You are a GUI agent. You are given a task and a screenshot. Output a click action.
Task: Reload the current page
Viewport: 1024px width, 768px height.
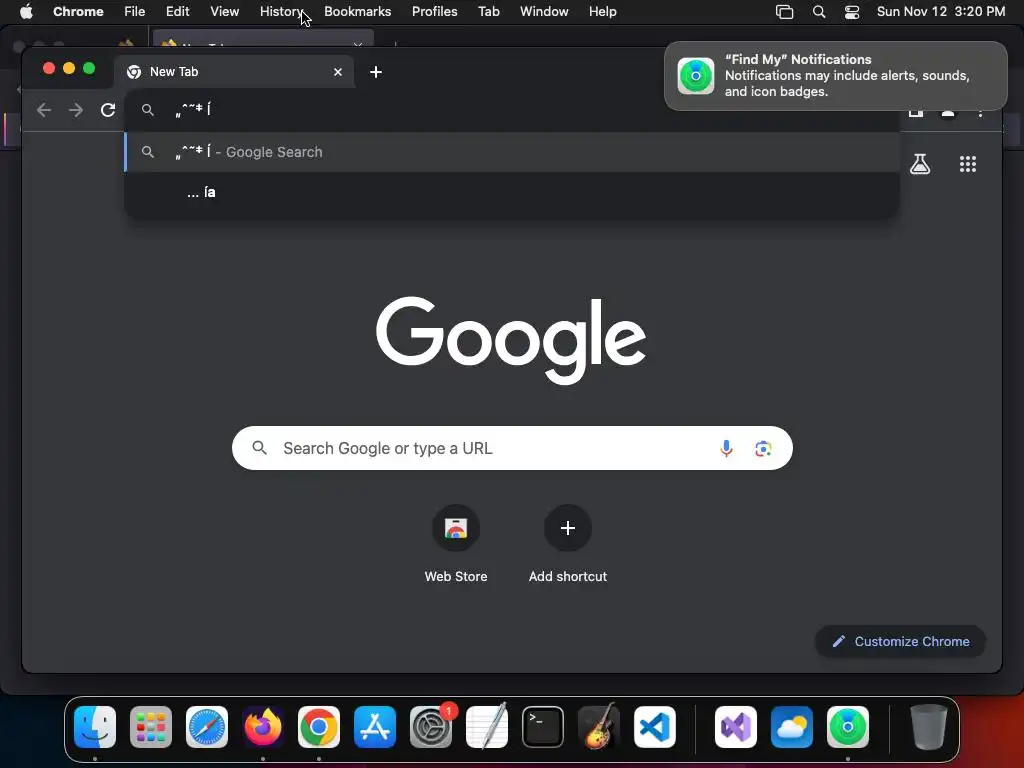(108, 110)
